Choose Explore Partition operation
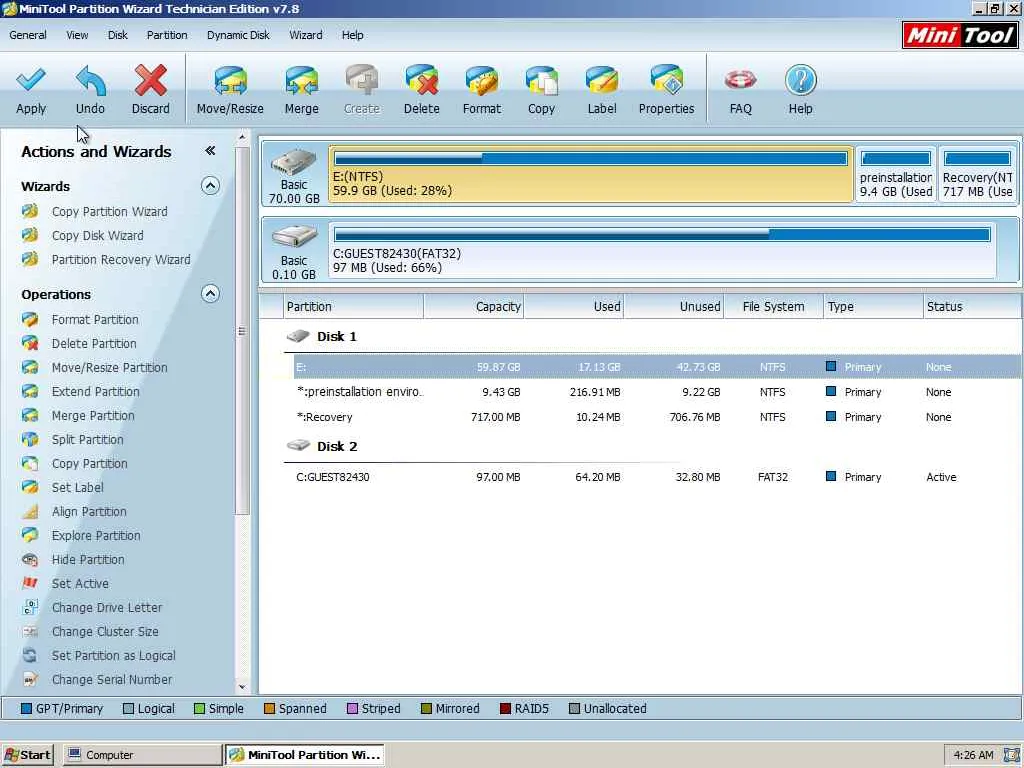 point(96,536)
